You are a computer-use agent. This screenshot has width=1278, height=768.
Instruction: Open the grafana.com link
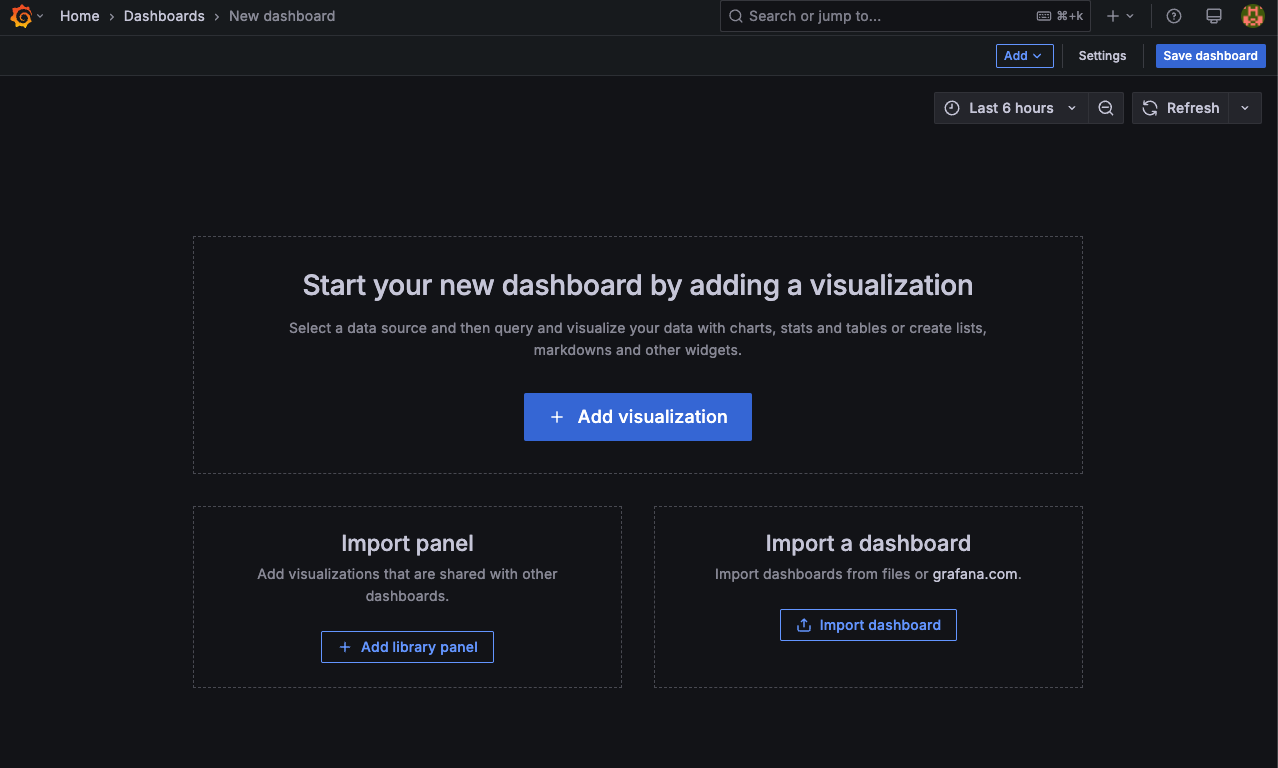point(975,574)
